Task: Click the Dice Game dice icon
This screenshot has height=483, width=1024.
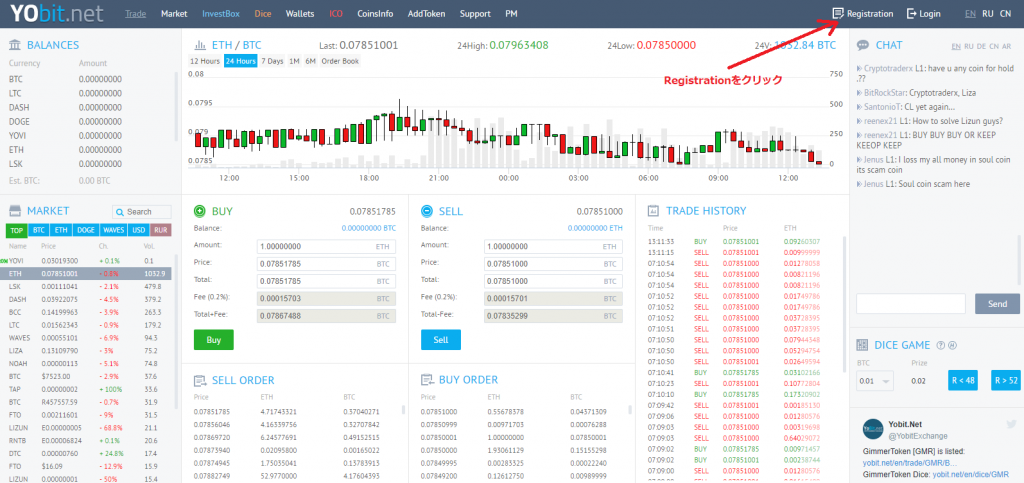Action: pyautogui.click(x=862, y=345)
